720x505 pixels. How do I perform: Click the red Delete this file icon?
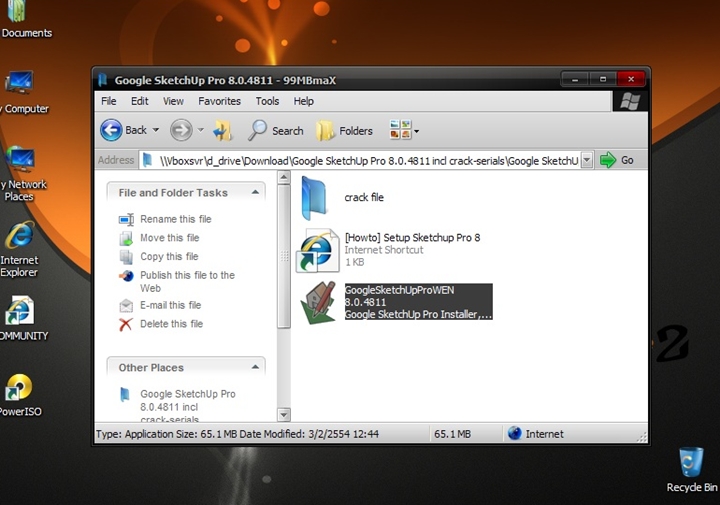pyautogui.click(x=126, y=325)
